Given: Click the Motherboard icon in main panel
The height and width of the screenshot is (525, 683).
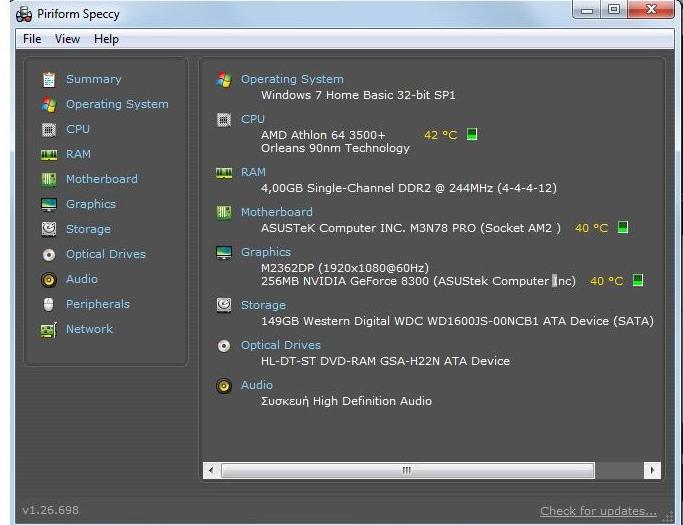Looking at the screenshot, I should 224,213.
